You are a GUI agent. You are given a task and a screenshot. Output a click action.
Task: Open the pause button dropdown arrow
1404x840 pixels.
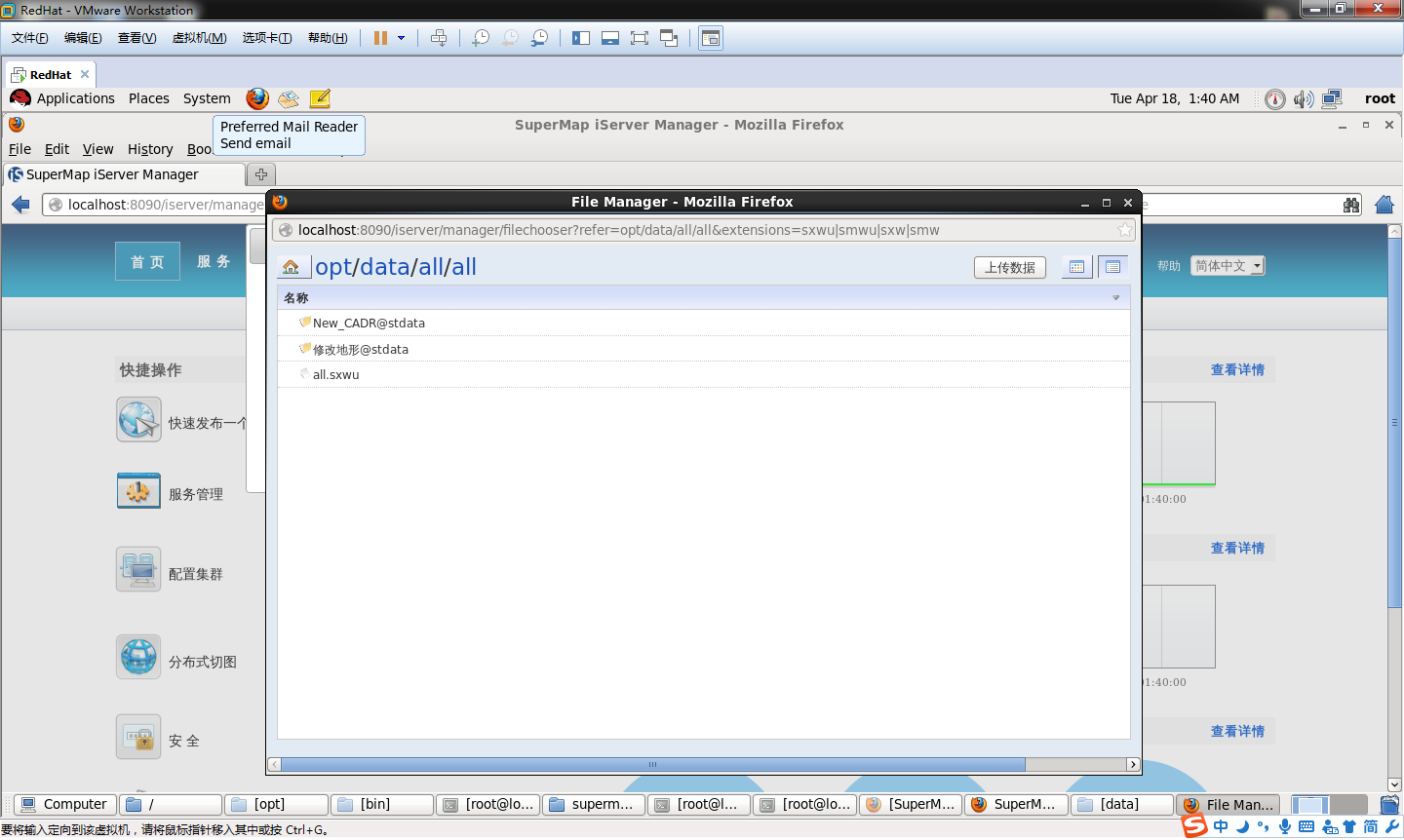click(401, 38)
